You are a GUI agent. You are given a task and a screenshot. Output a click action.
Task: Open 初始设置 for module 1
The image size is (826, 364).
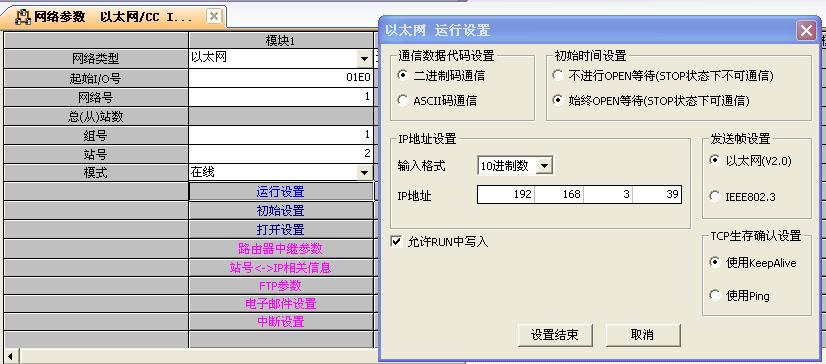click(280, 211)
